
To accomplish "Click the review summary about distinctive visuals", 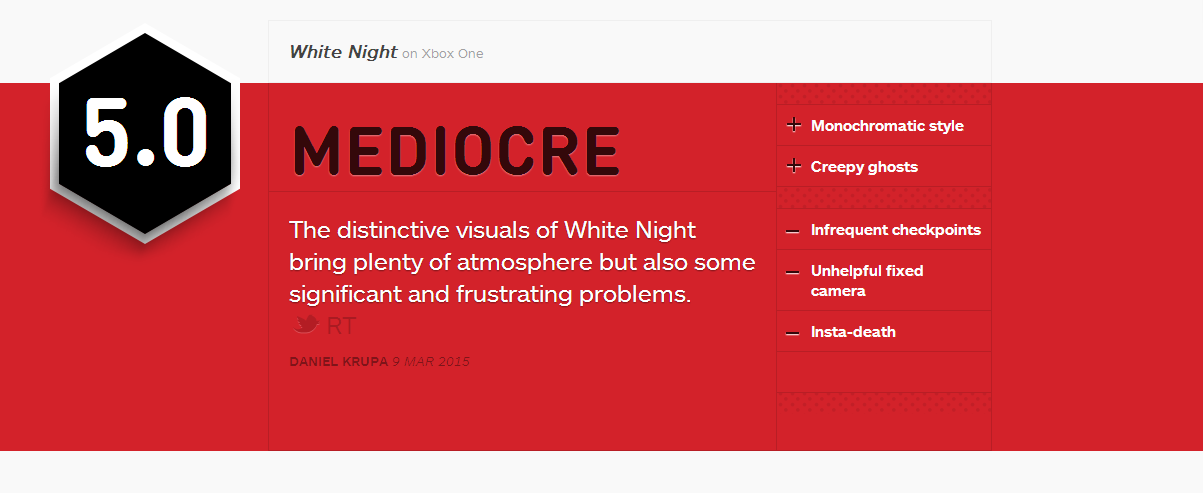I will tap(522, 262).
